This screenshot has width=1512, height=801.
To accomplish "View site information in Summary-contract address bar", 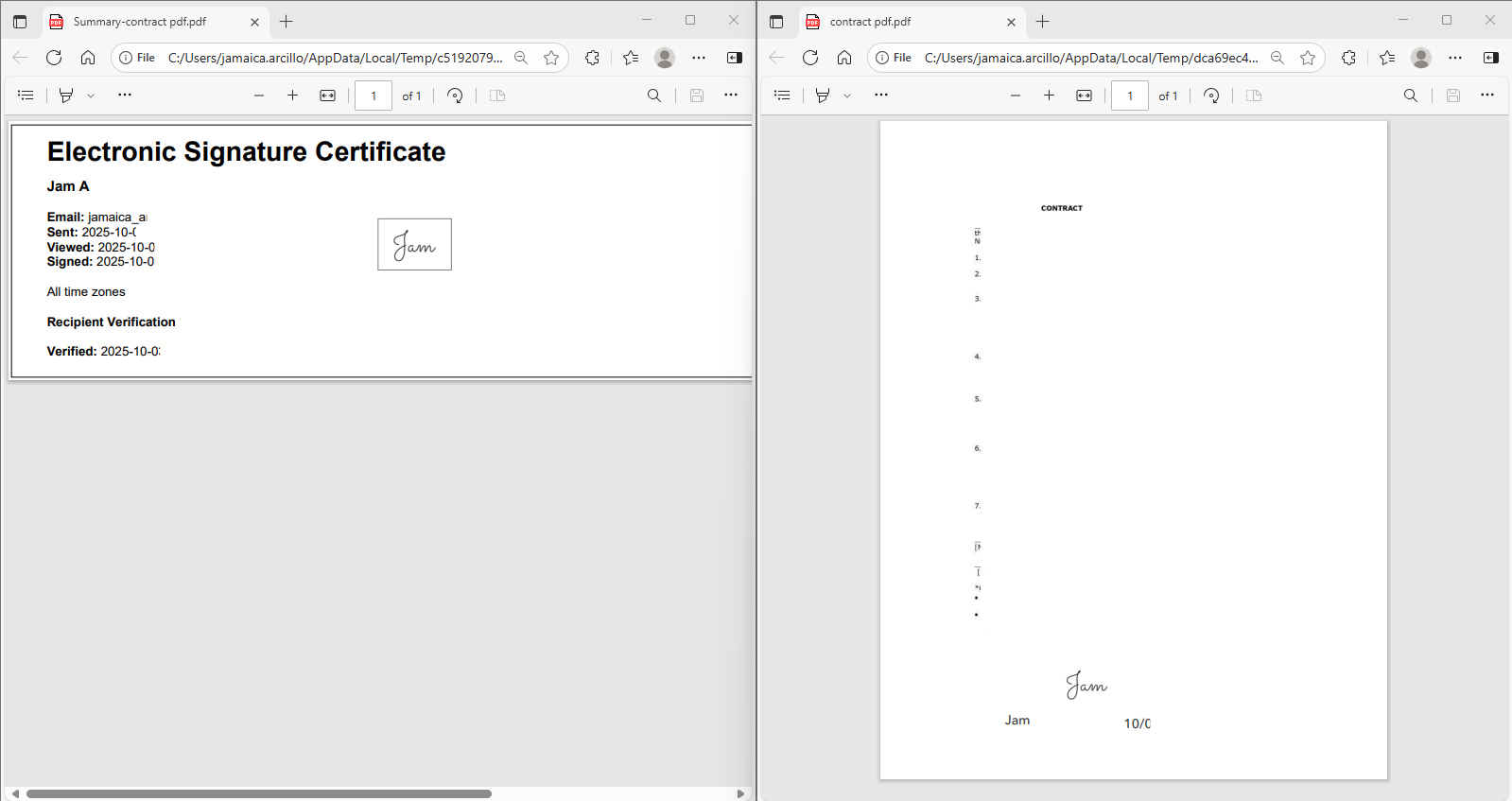I will (137, 58).
